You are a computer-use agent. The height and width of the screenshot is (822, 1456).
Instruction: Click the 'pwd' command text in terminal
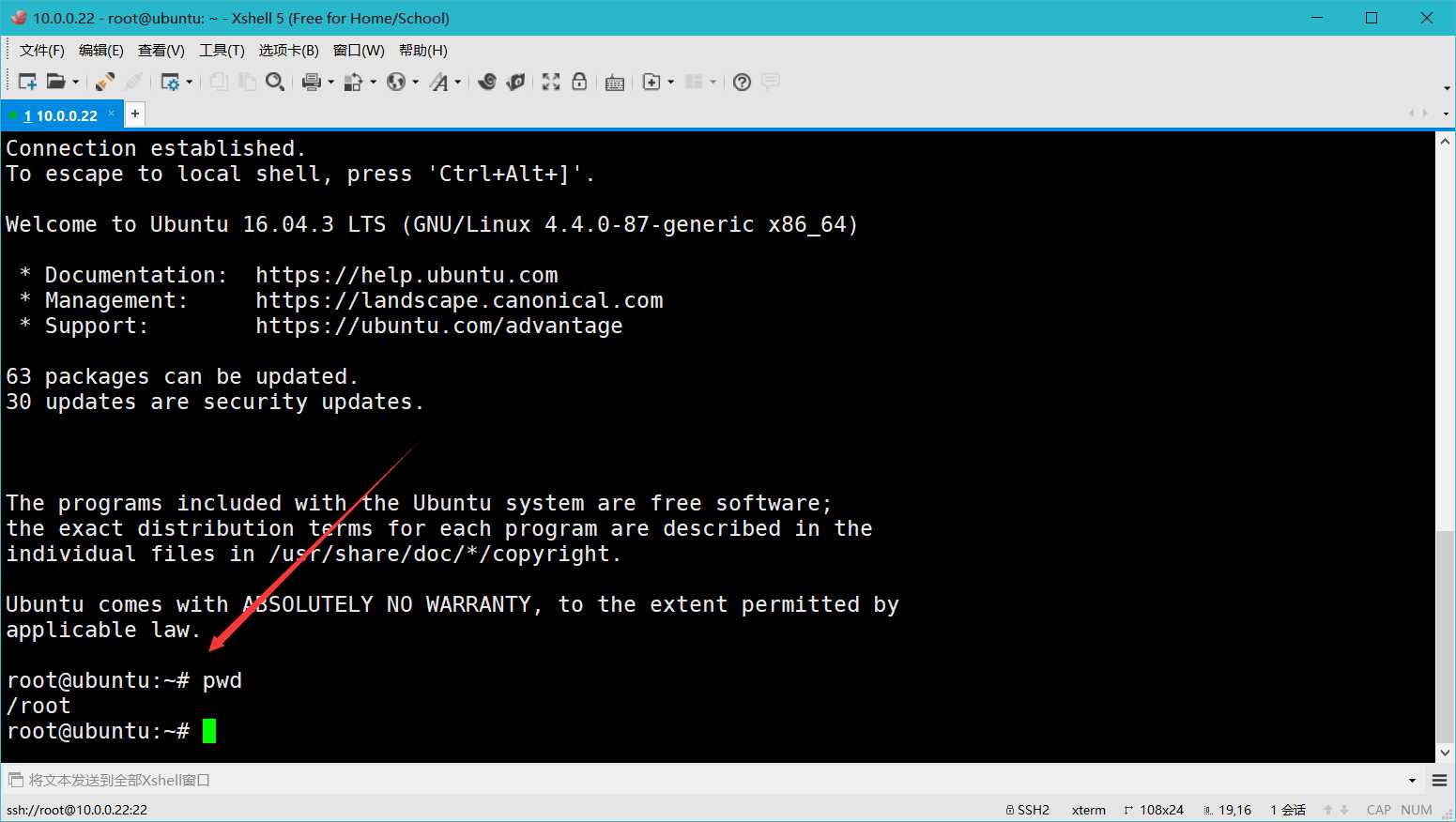point(222,681)
